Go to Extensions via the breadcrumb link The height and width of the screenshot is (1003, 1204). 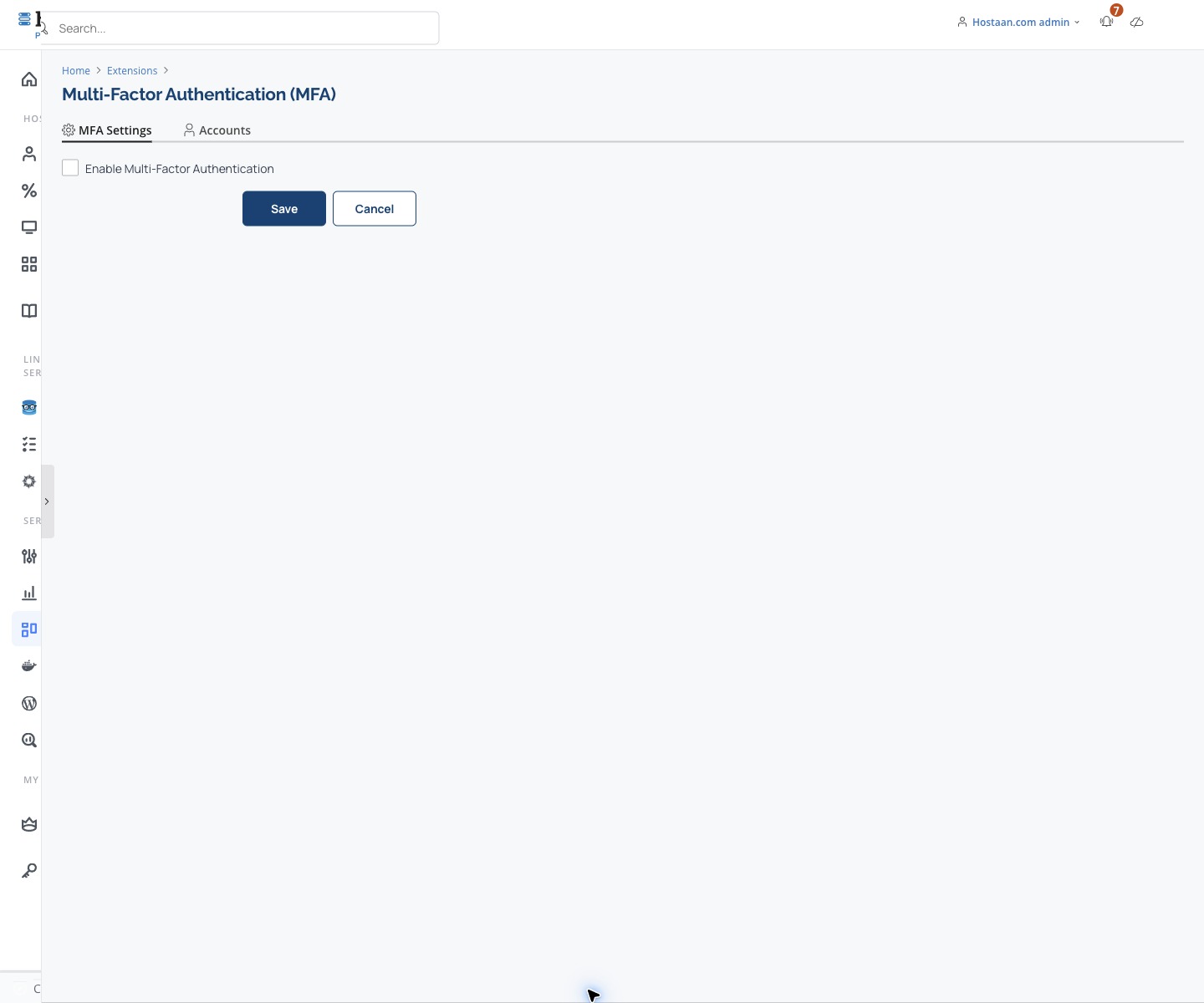click(132, 71)
